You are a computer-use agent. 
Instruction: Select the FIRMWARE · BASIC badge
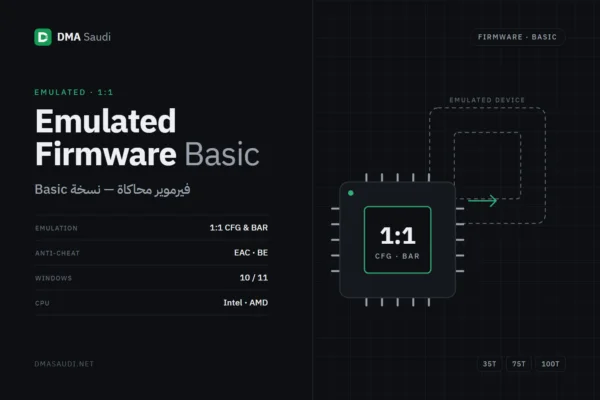click(x=517, y=37)
